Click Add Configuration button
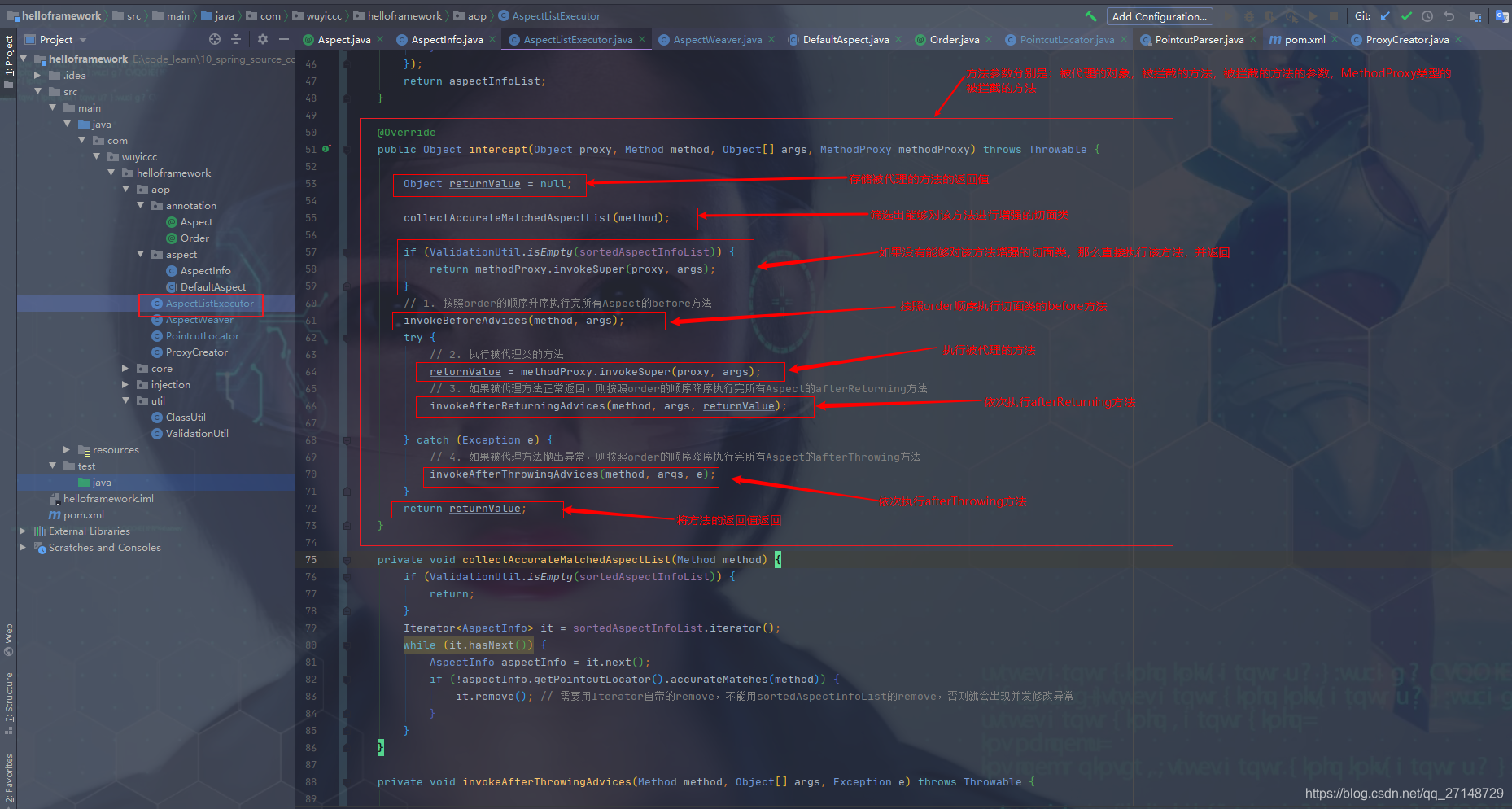The image size is (1512, 809). click(x=1160, y=16)
